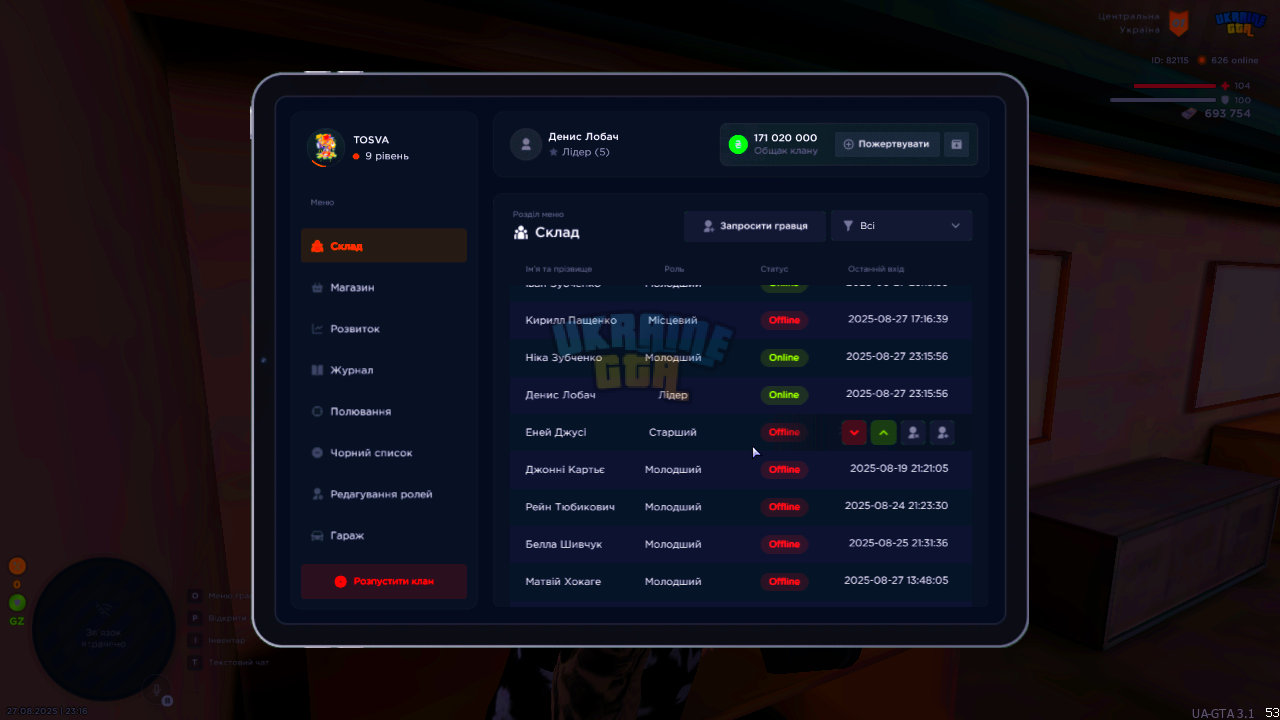The width and height of the screenshot is (1280, 720).
Task: Click Молодший role in Матвій Хокаге row
Action: pyautogui.click(x=673, y=582)
